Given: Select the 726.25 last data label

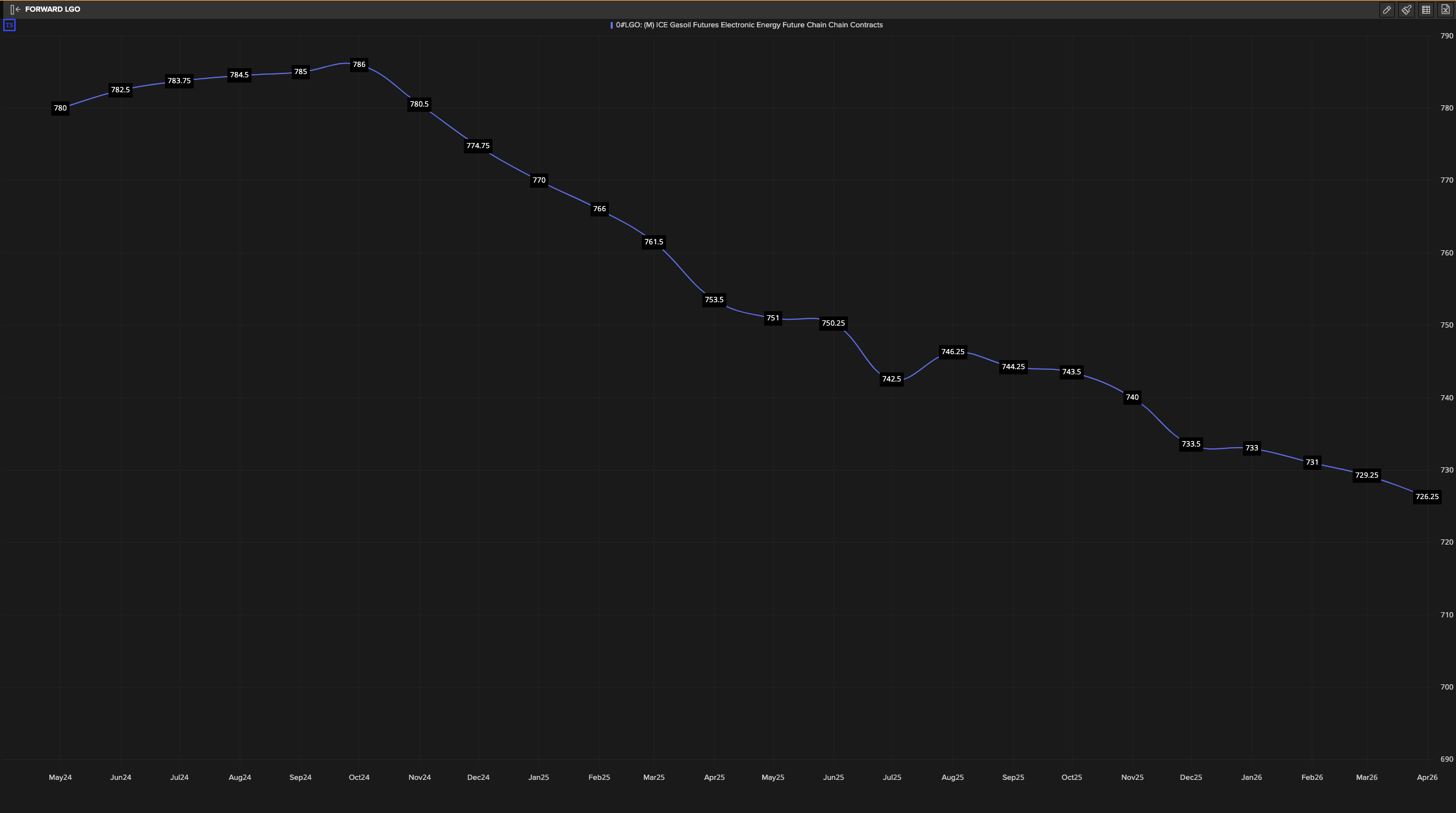Looking at the screenshot, I should click(1427, 497).
